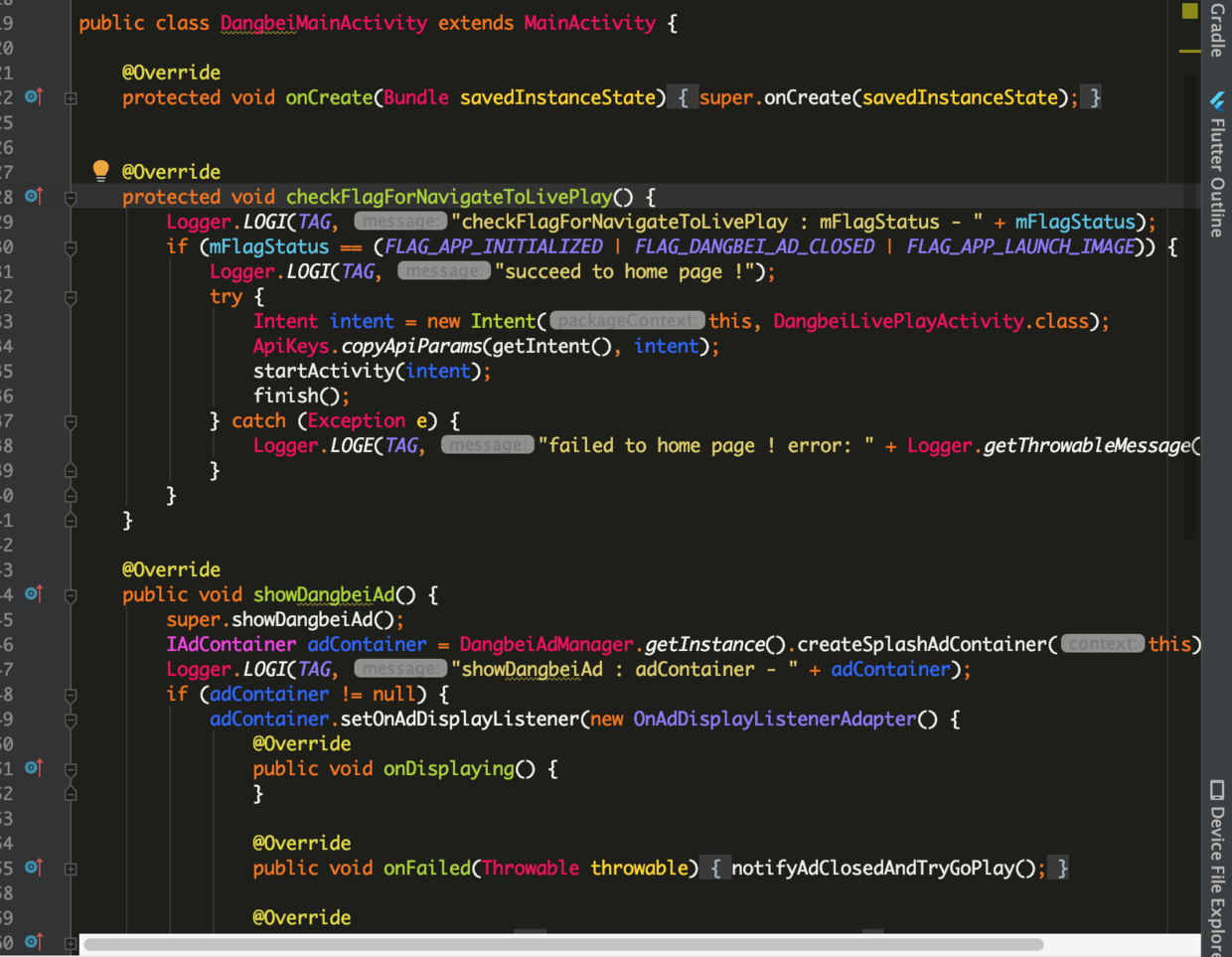The height and width of the screenshot is (957, 1232).
Task: Click override gutter icon beside onFailed method
Action: pyautogui.click(x=34, y=867)
